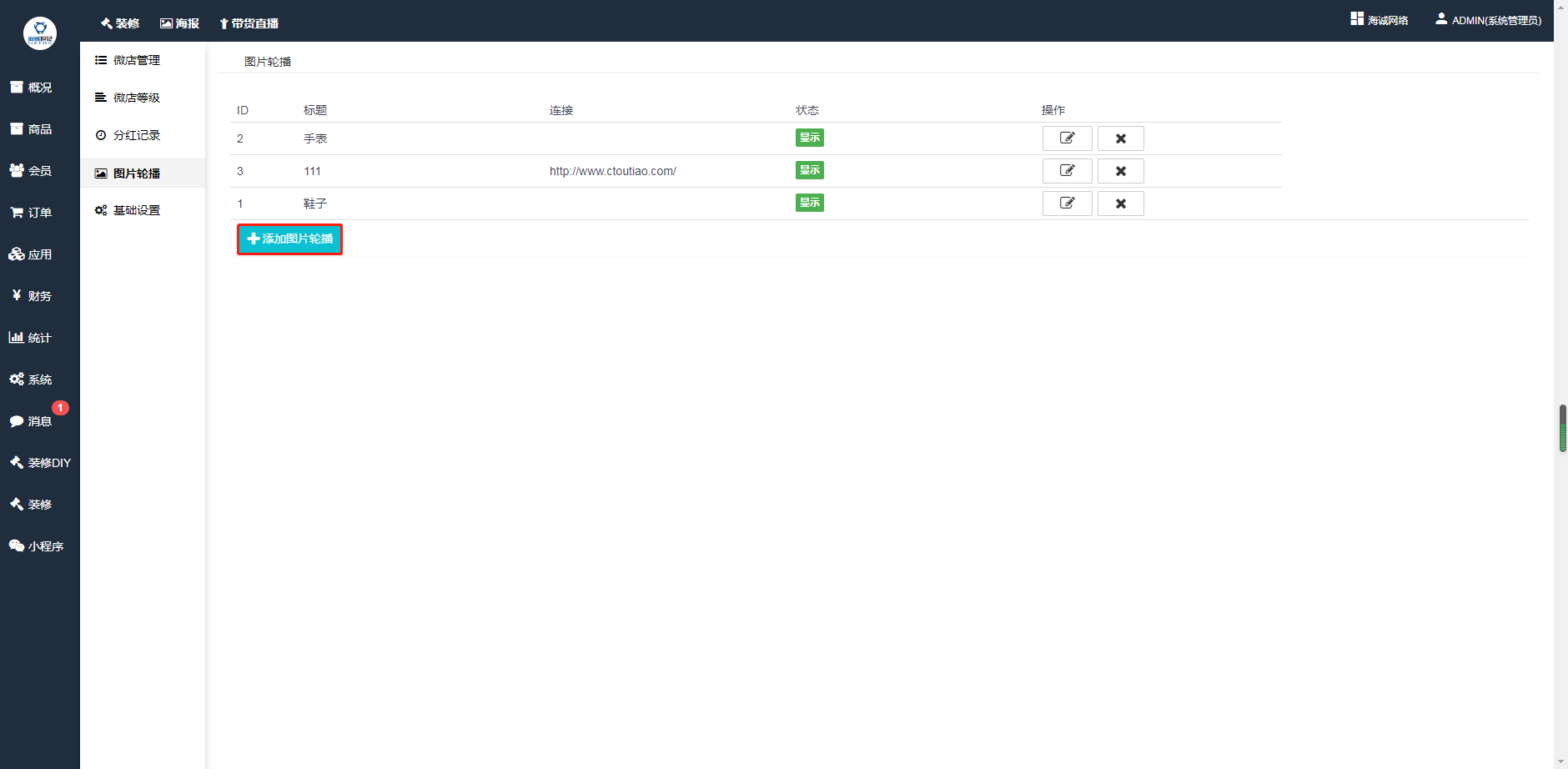Open 统计 statistics section
The image size is (1568, 769).
[31, 338]
